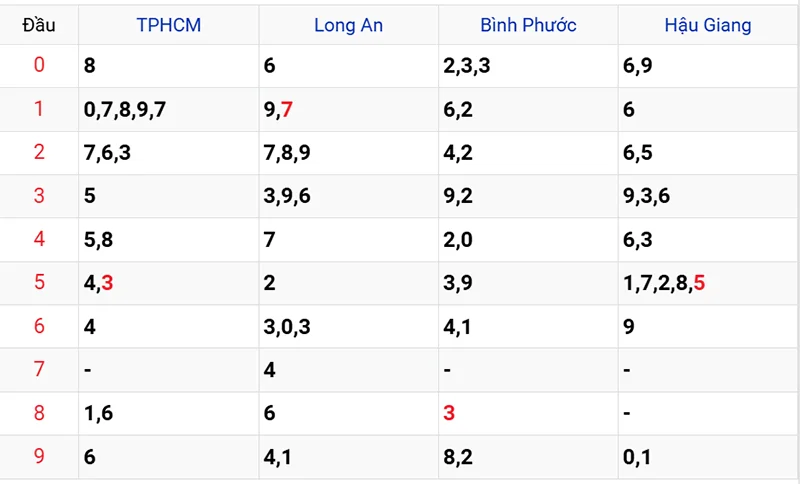Select row label 7 in Đầu column
The width and height of the screenshot is (800, 484).
pyautogui.click(x=39, y=370)
